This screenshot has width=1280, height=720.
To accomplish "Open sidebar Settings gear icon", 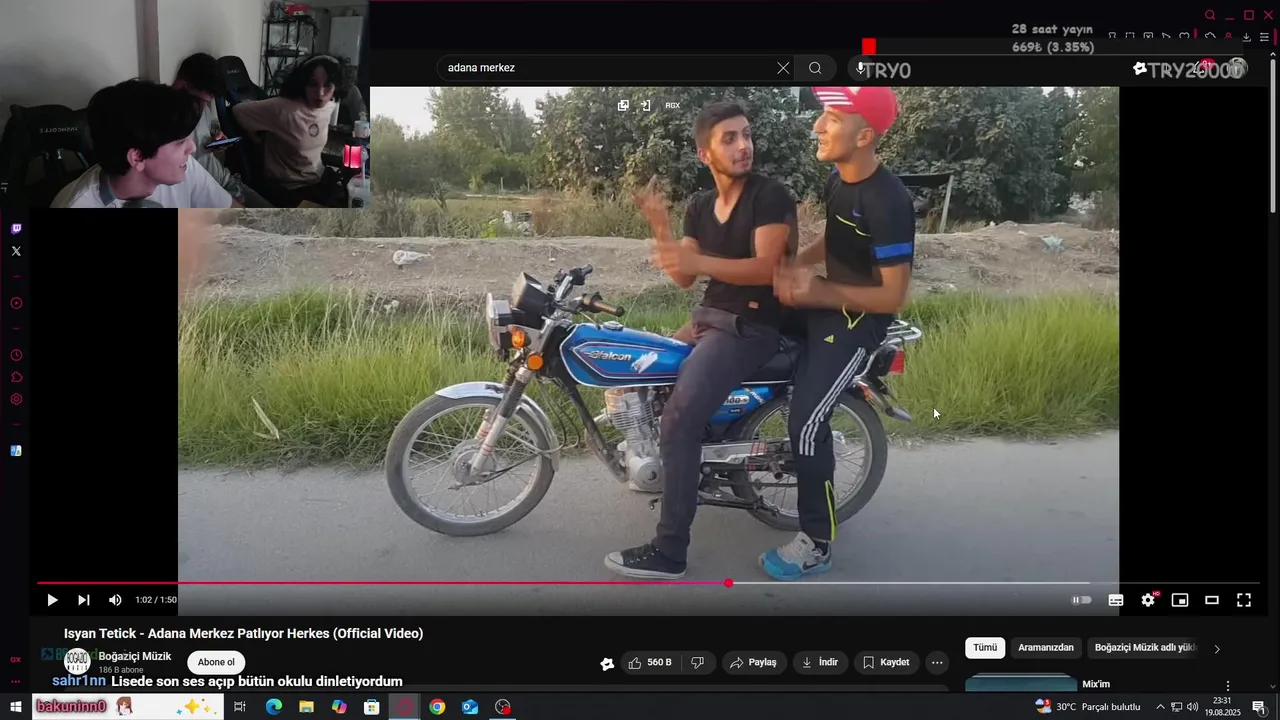I will point(16,399).
